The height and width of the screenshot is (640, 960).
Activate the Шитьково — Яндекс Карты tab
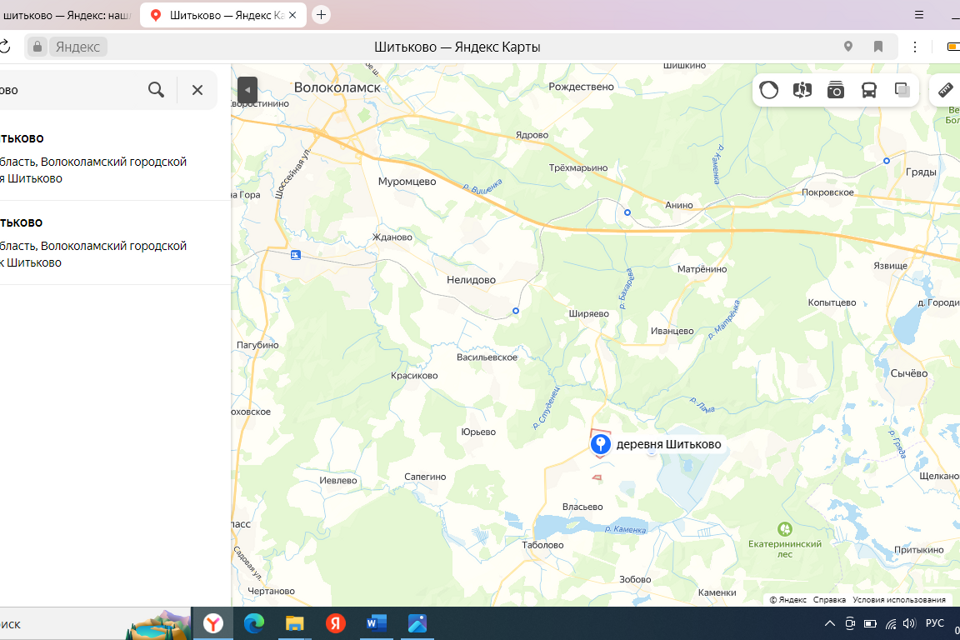(x=223, y=15)
